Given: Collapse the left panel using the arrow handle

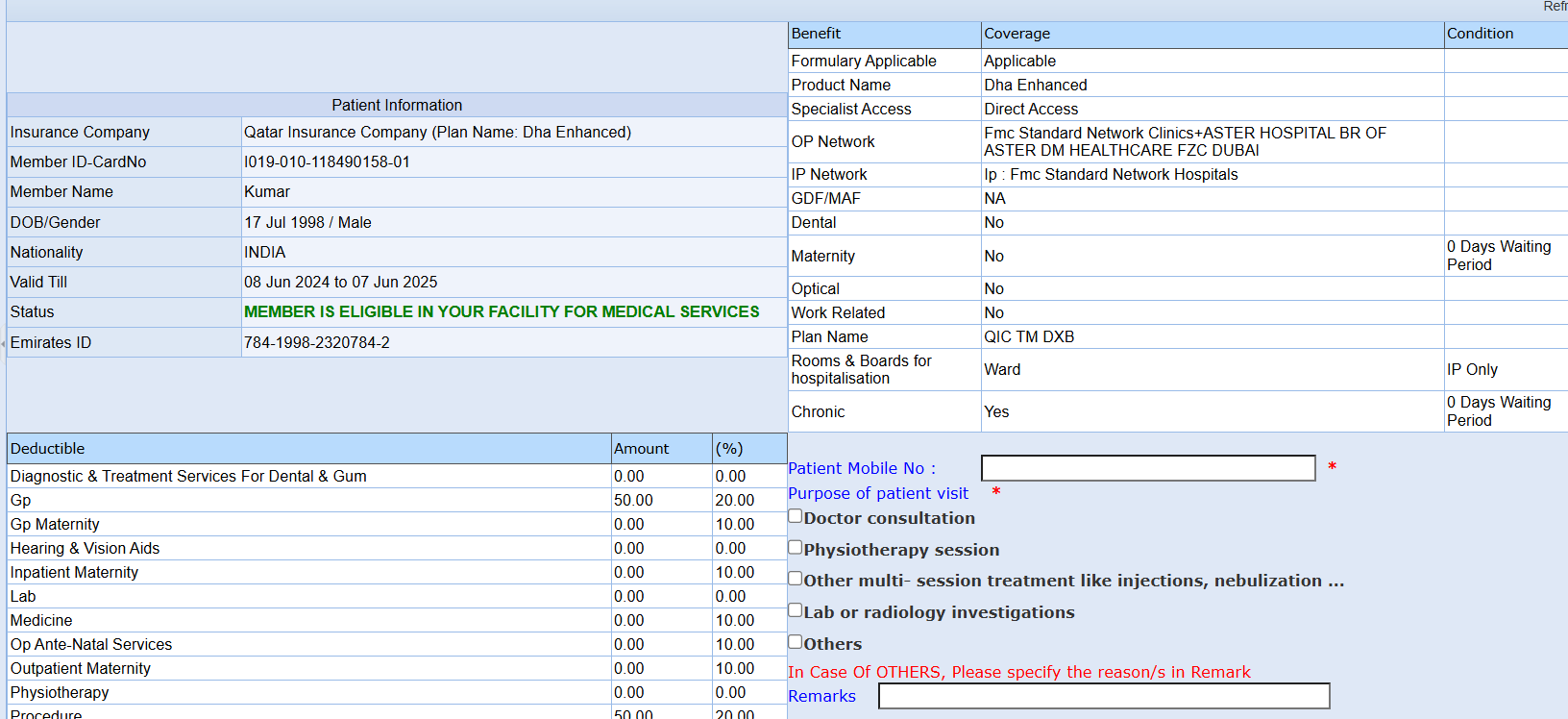Looking at the screenshot, I should 3,343.
